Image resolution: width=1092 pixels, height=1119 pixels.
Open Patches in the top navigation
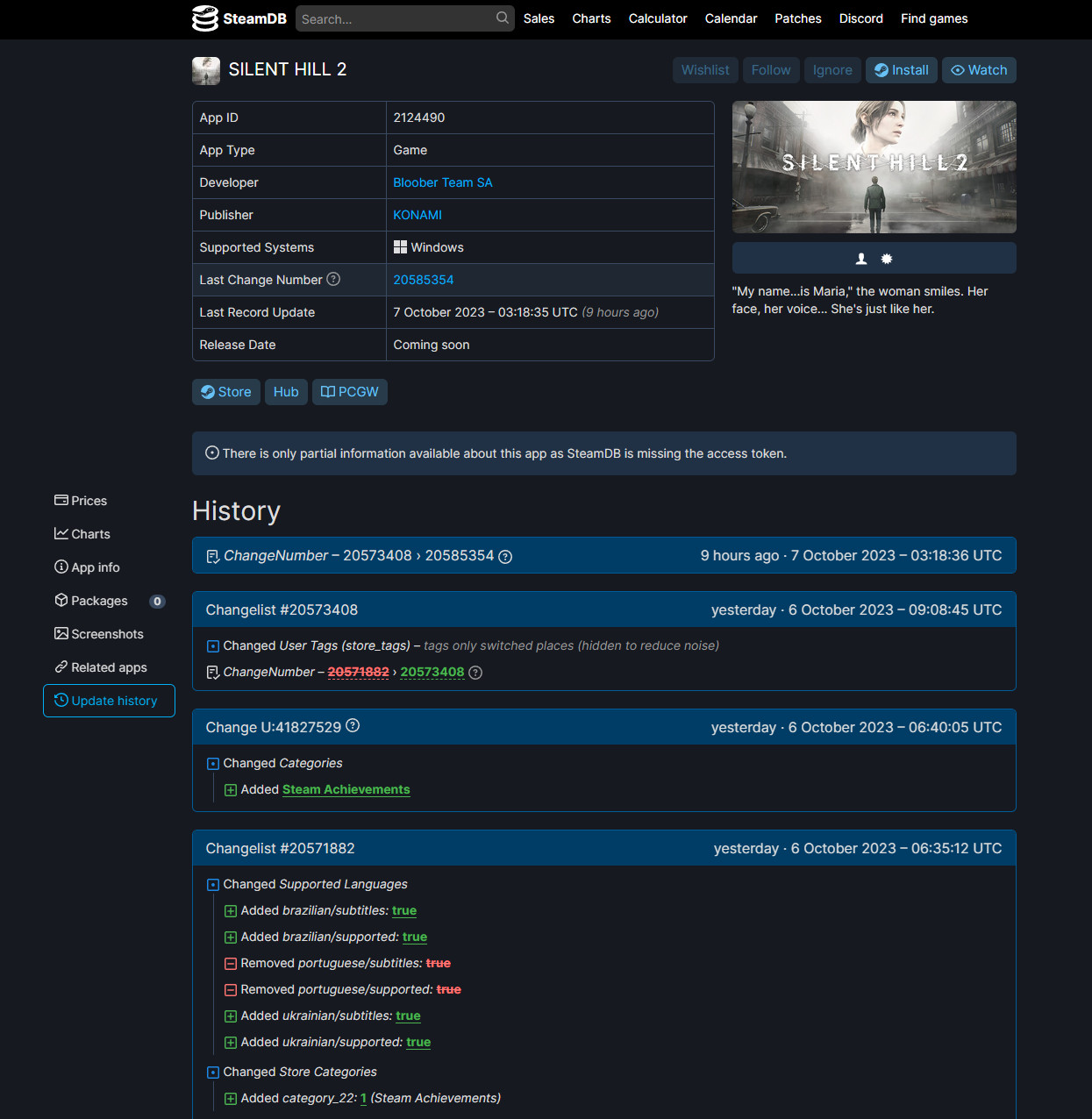[x=798, y=18]
